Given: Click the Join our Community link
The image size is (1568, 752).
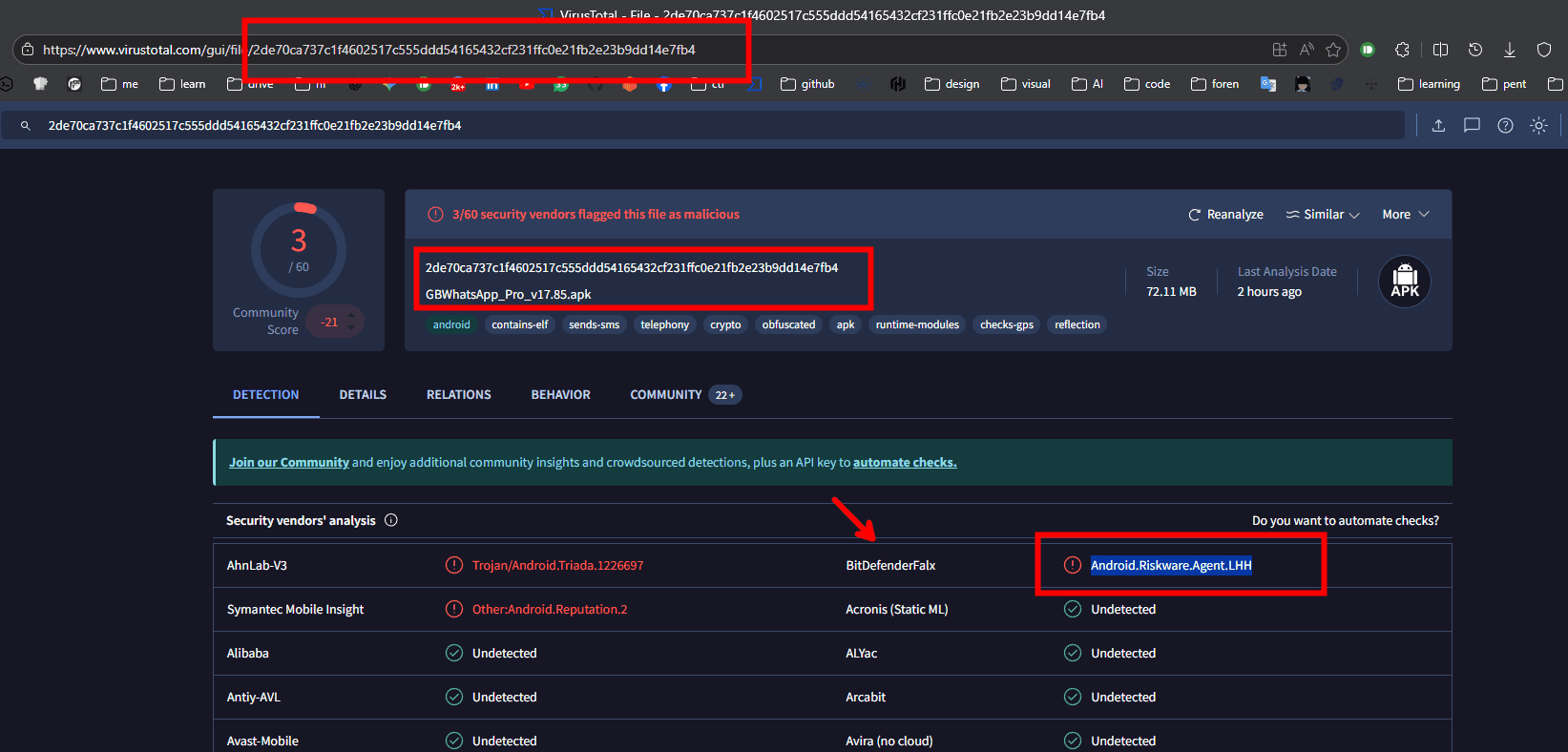Looking at the screenshot, I should click(x=288, y=463).
